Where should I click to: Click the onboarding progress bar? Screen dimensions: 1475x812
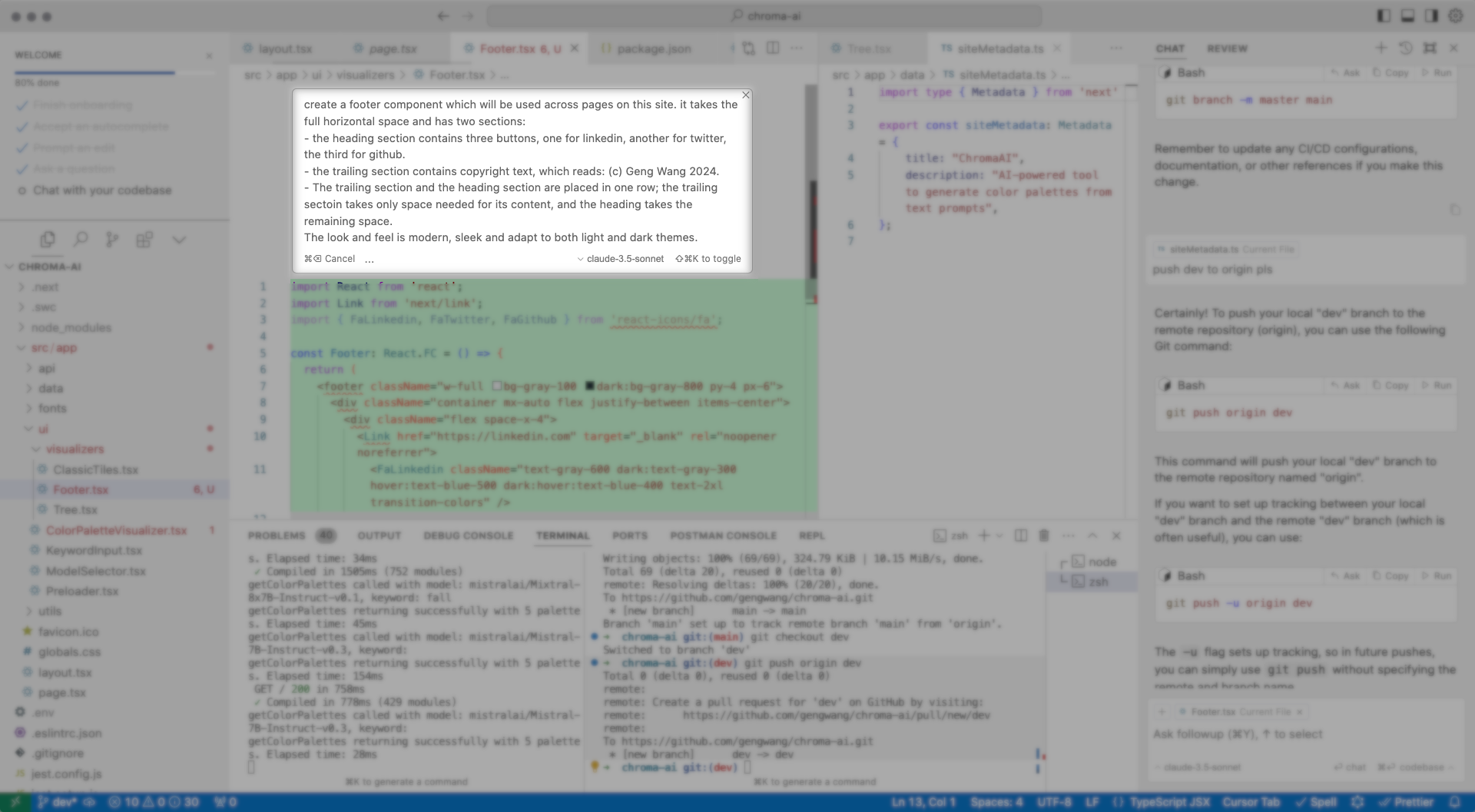(x=114, y=73)
